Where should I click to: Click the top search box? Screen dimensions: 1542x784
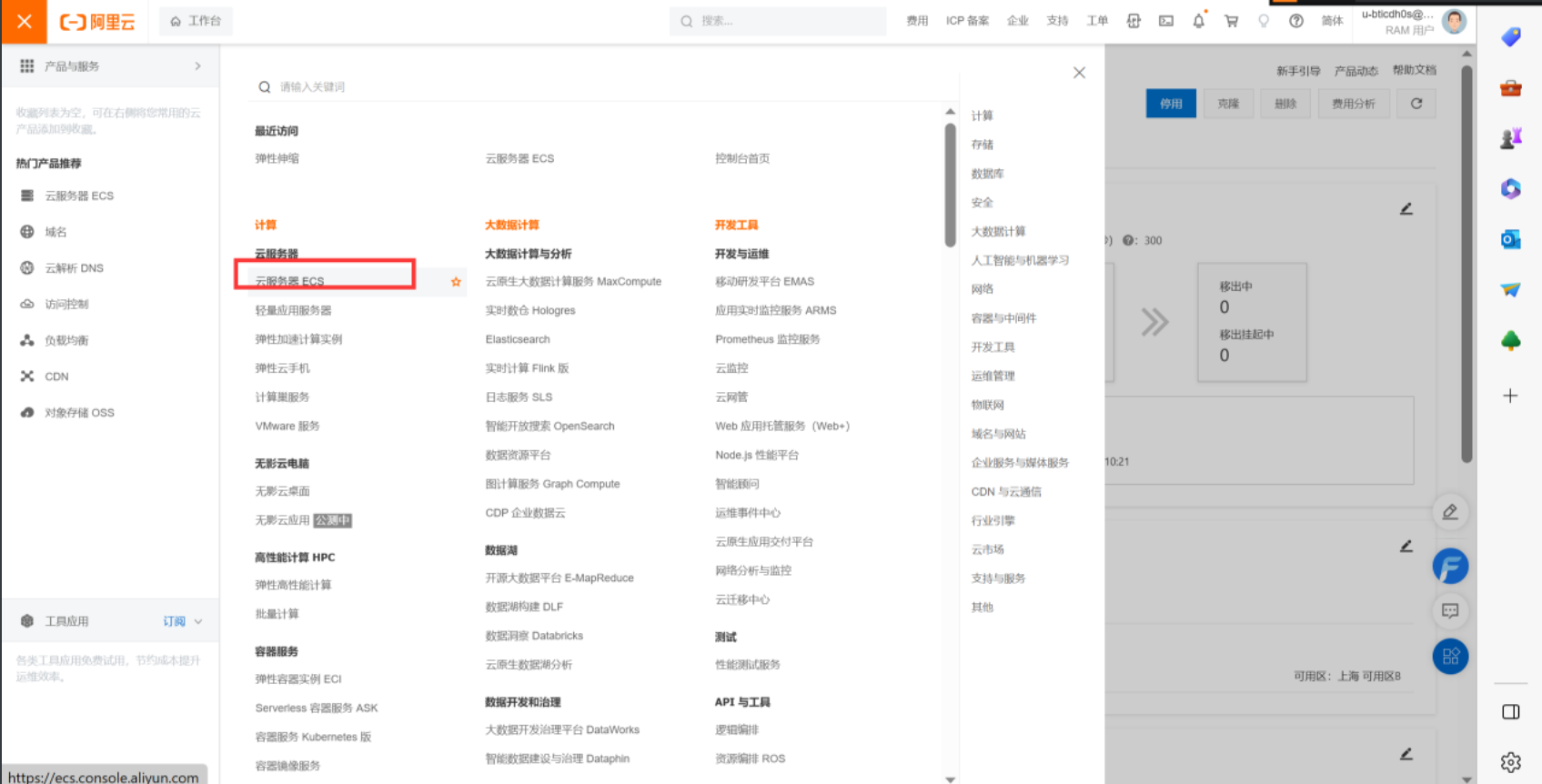(x=778, y=21)
